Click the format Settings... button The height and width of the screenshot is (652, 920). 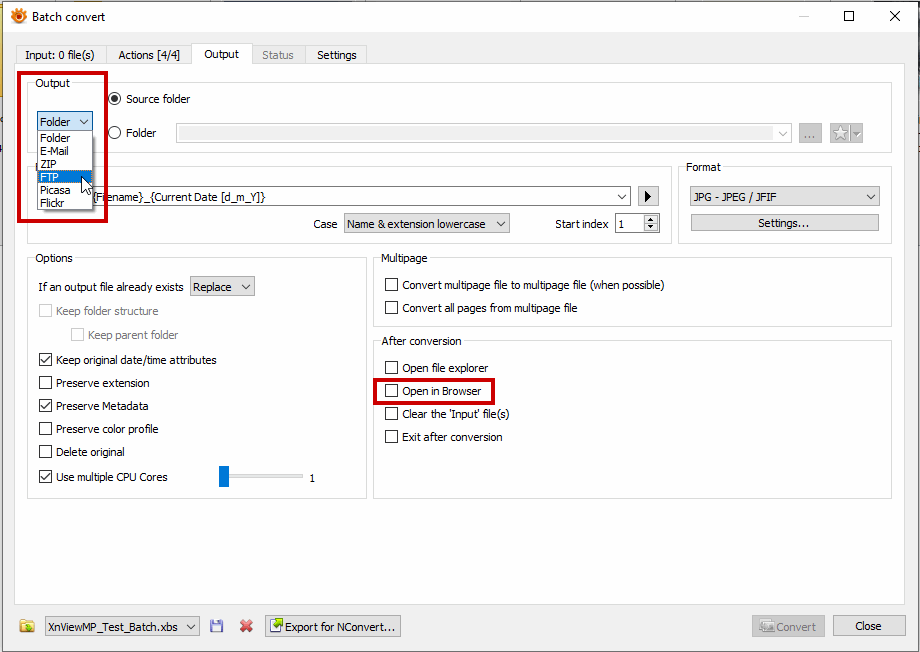pos(784,223)
